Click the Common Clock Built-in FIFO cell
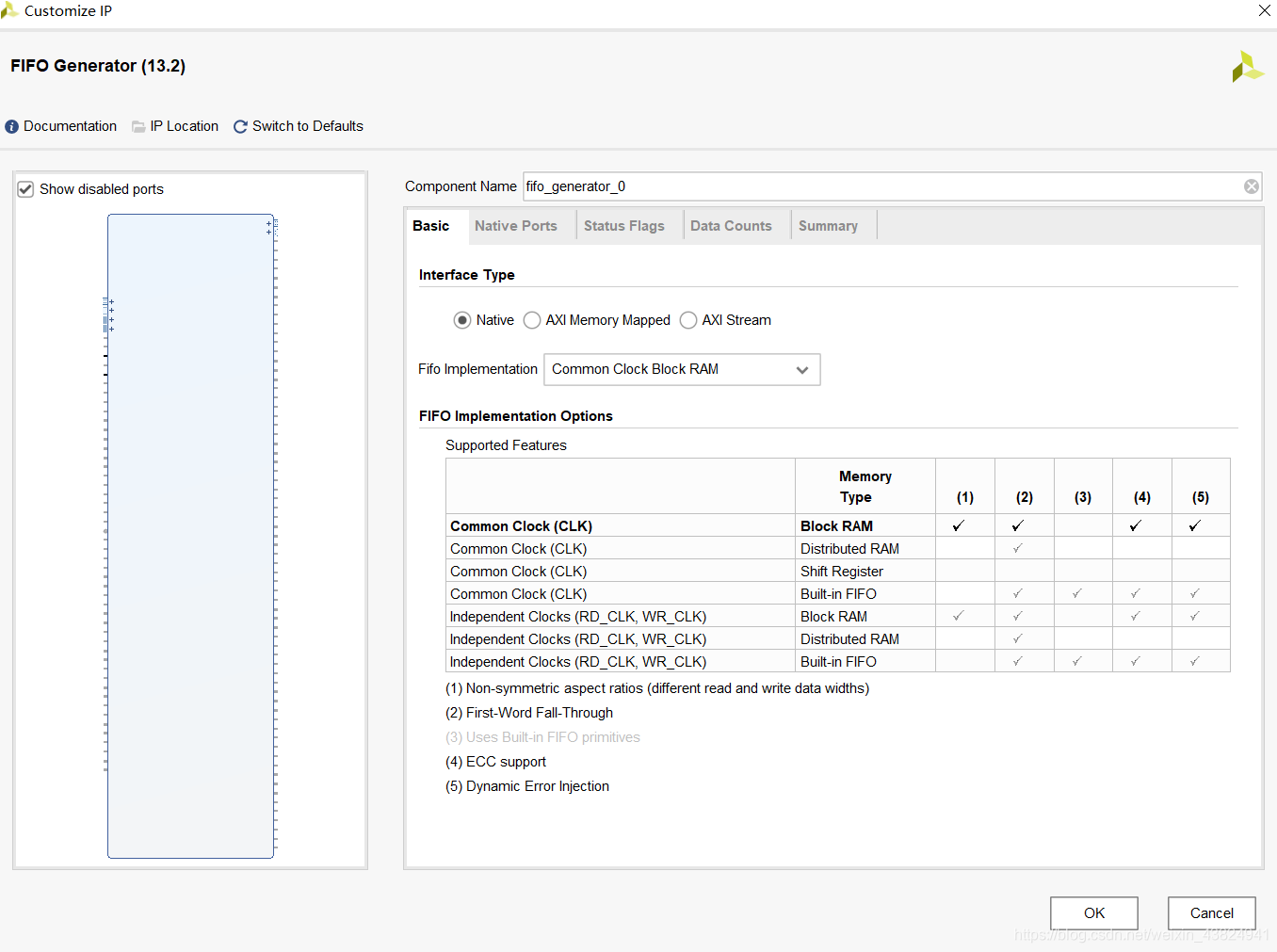The width and height of the screenshot is (1277, 952). click(865, 594)
